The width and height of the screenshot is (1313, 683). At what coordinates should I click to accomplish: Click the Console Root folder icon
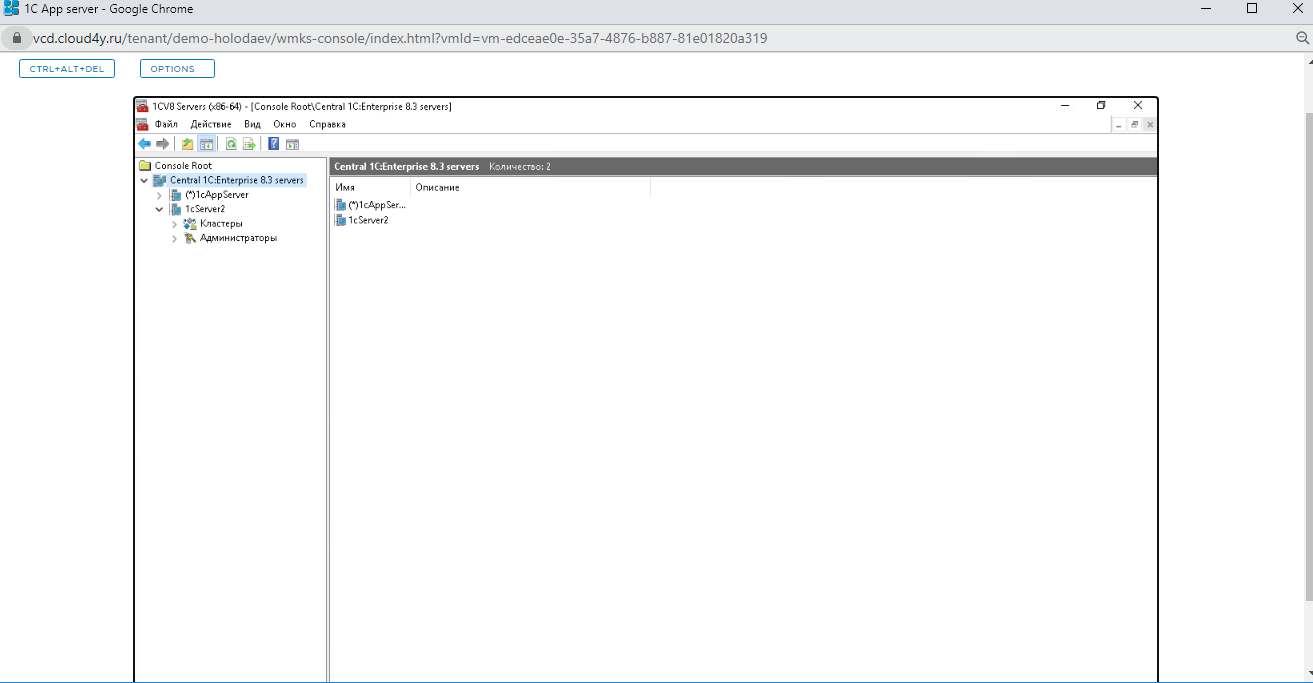(145, 166)
